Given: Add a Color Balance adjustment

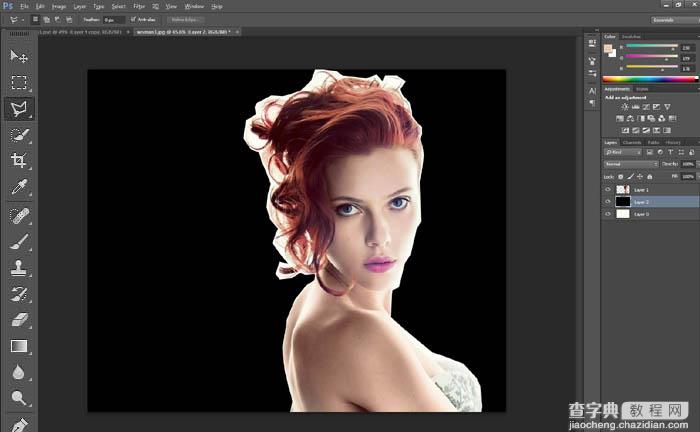Looking at the screenshot, I should pyautogui.click(x=630, y=119).
